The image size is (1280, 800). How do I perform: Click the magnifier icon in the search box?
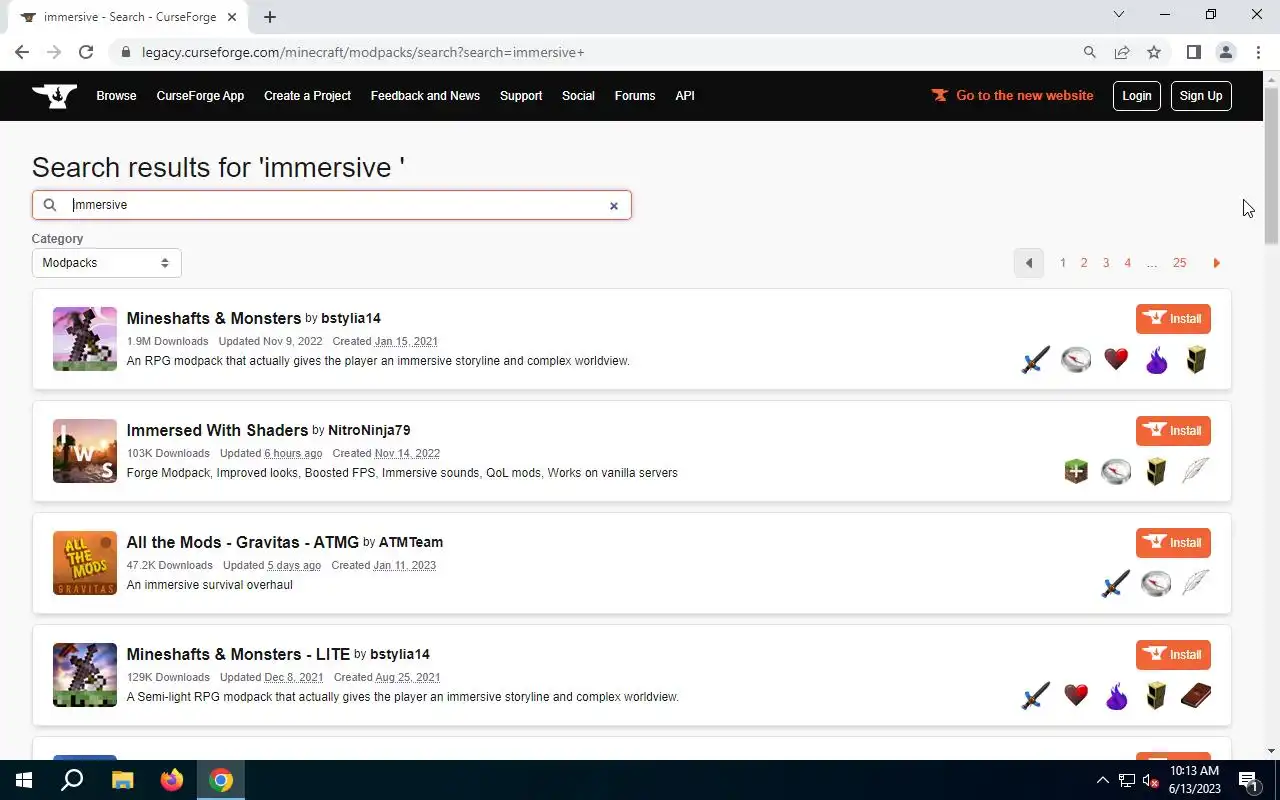[50, 205]
